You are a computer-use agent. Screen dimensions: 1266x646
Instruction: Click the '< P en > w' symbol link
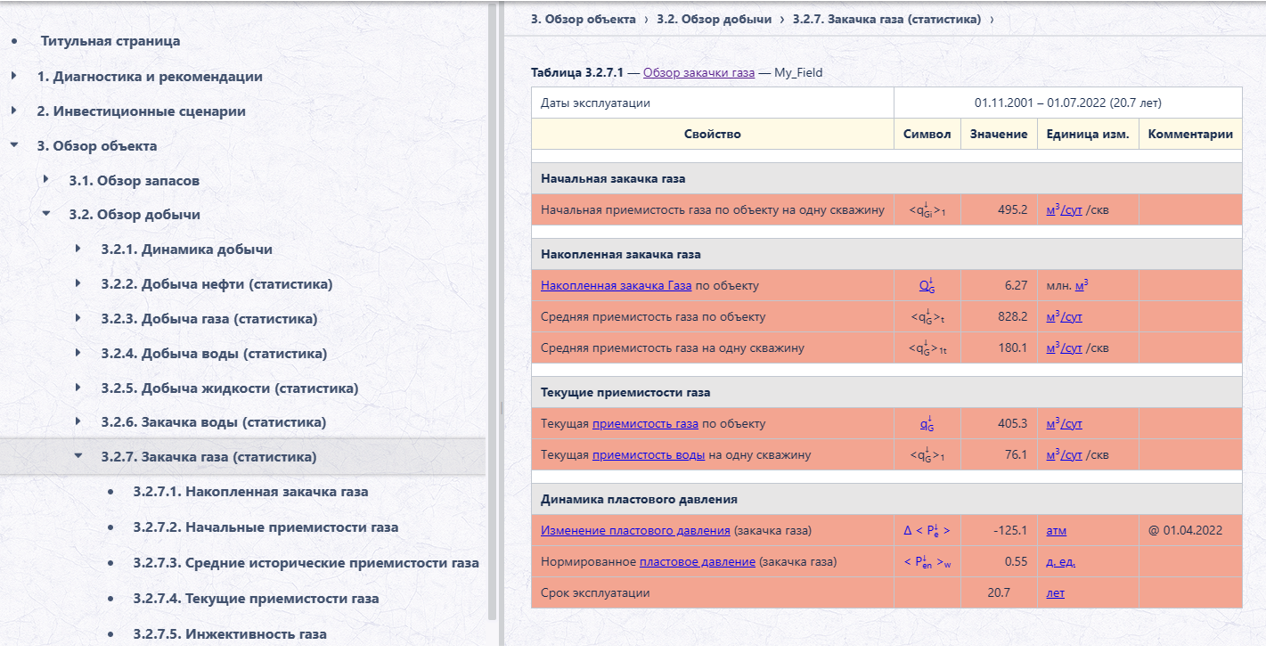coord(927,562)
